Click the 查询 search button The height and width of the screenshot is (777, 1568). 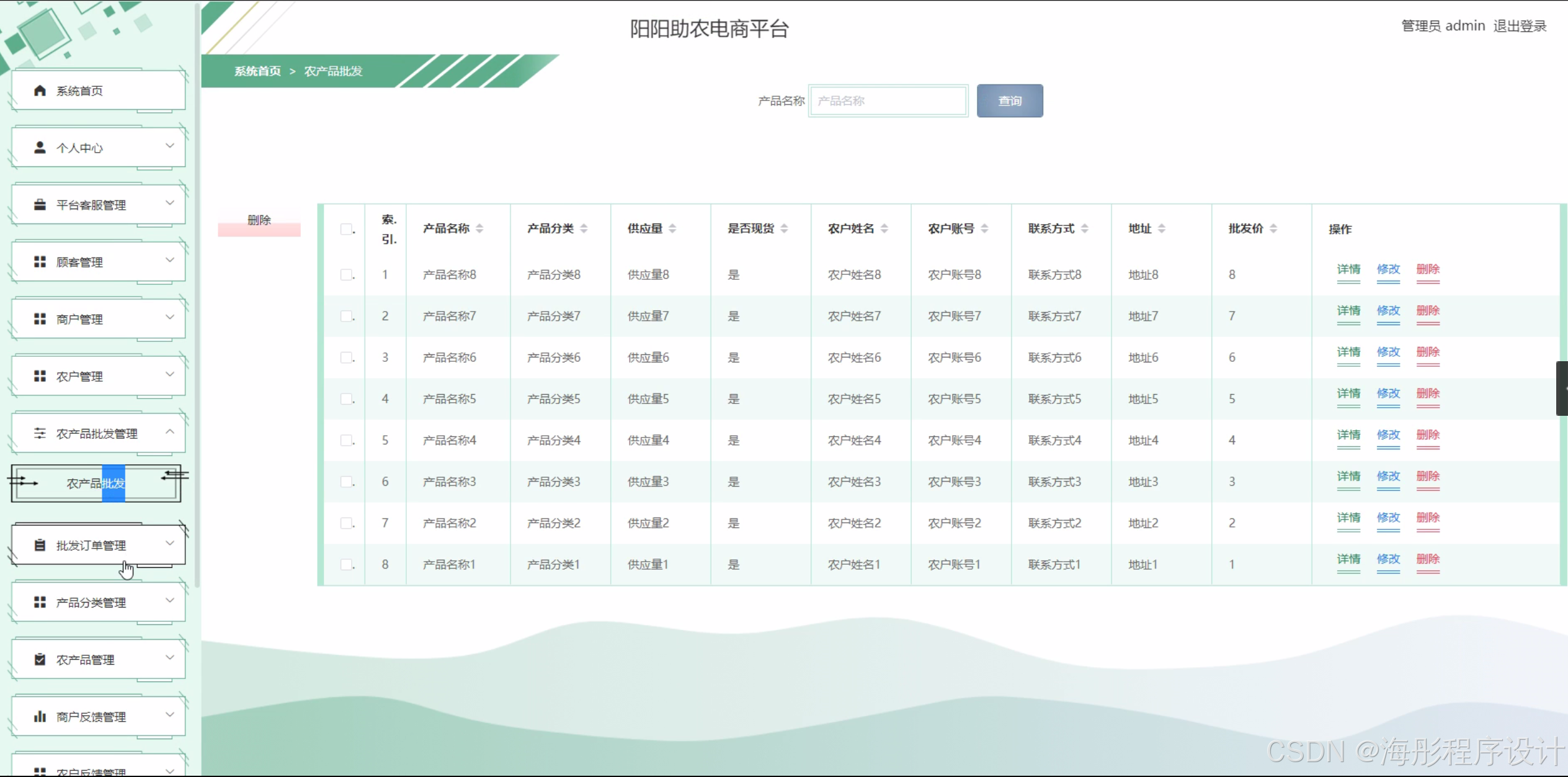(x=1009, y=101)
